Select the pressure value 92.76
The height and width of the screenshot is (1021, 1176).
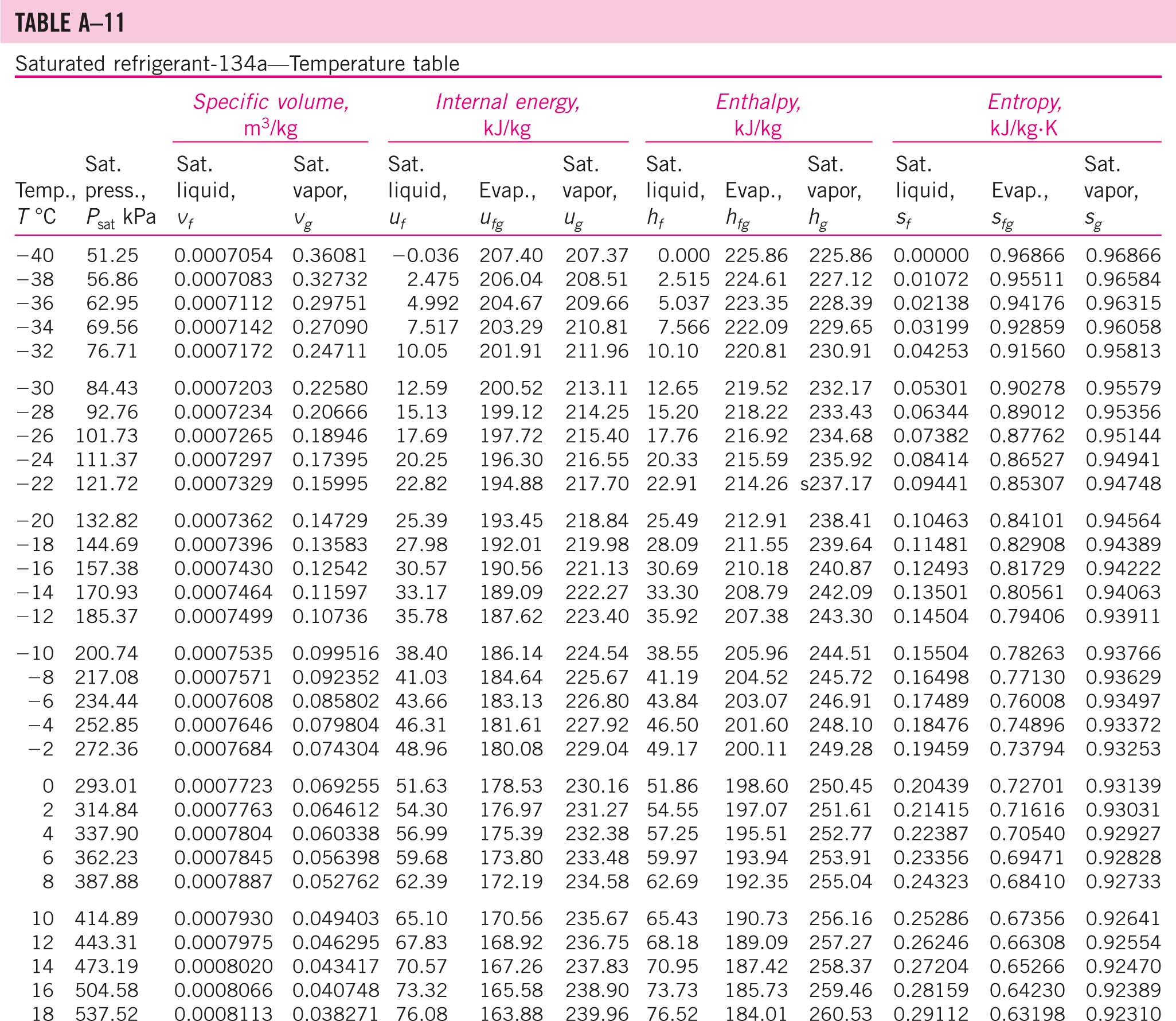click(112, 412)
